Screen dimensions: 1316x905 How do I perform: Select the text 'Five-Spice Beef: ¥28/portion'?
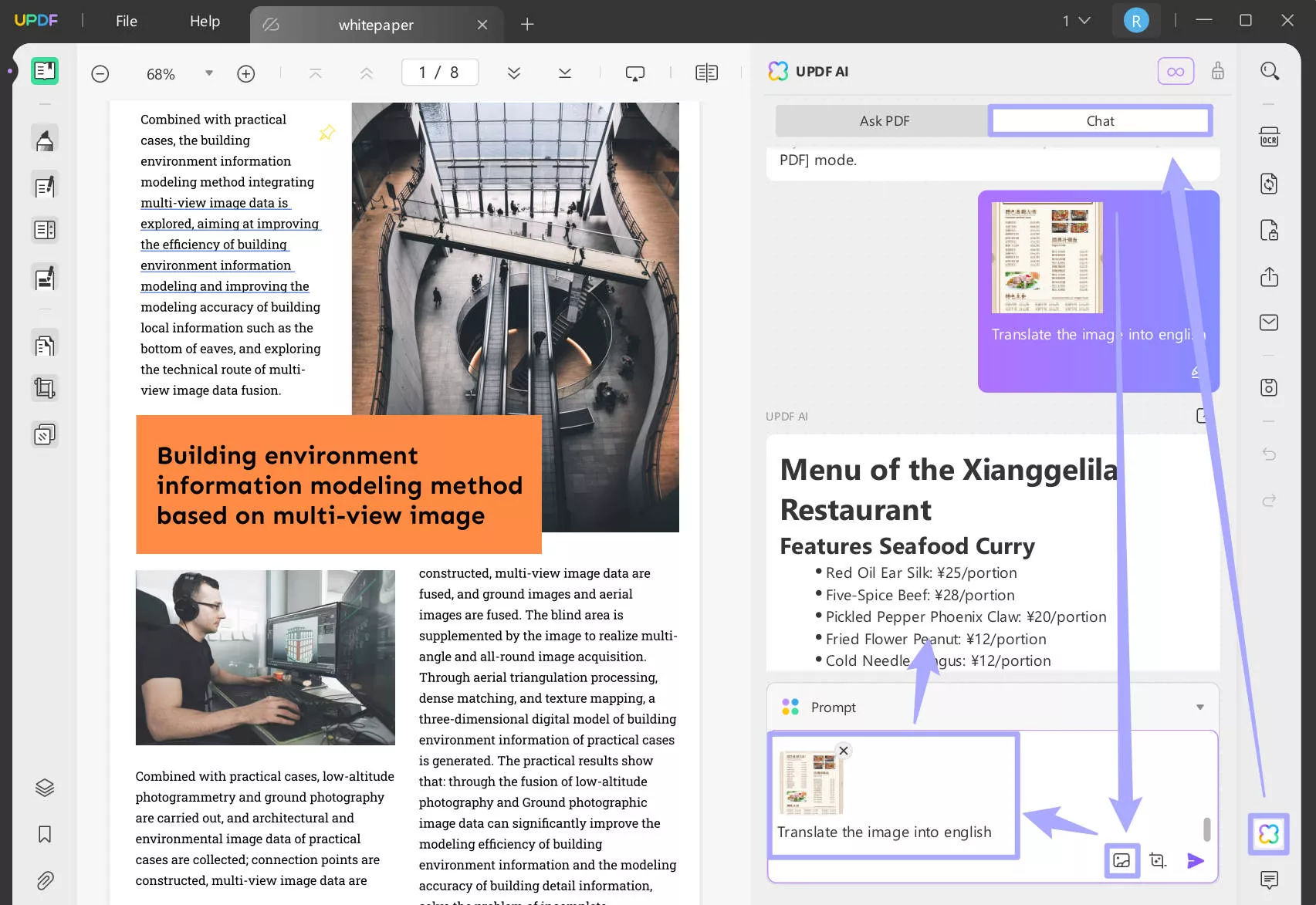tap(920, 595)
